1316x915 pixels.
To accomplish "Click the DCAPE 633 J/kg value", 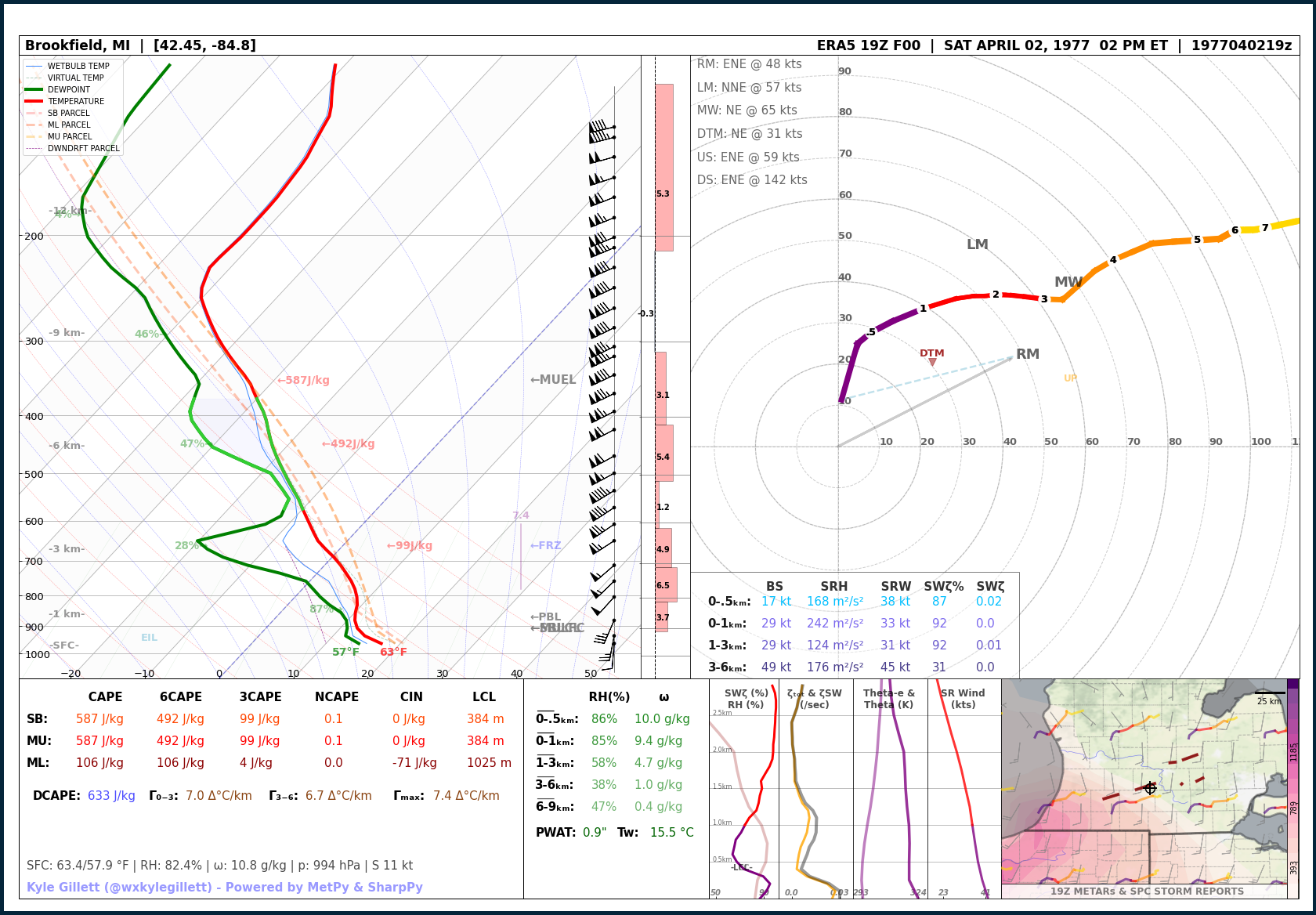I will tap(111, 796).
